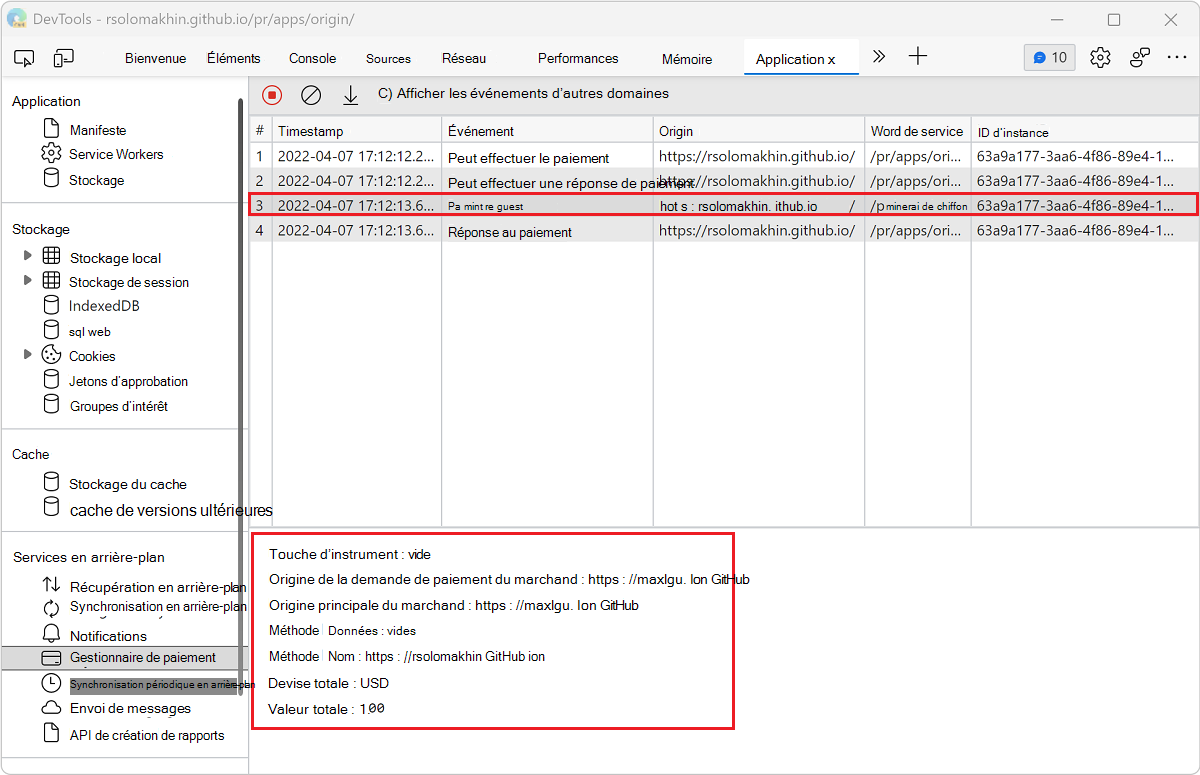Toggle device emulation icon
The image size is (1200, 775).
pyautogui.click(x=63, y=58)
